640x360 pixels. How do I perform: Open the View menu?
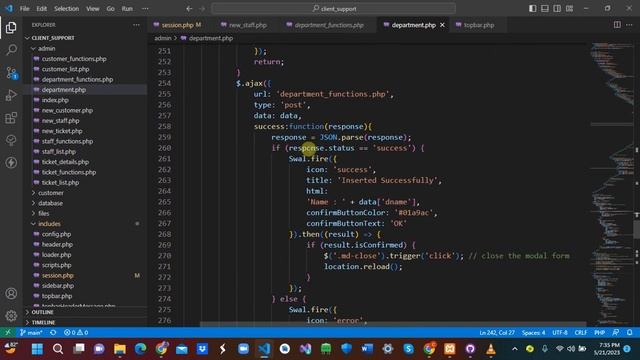(93, 9)
